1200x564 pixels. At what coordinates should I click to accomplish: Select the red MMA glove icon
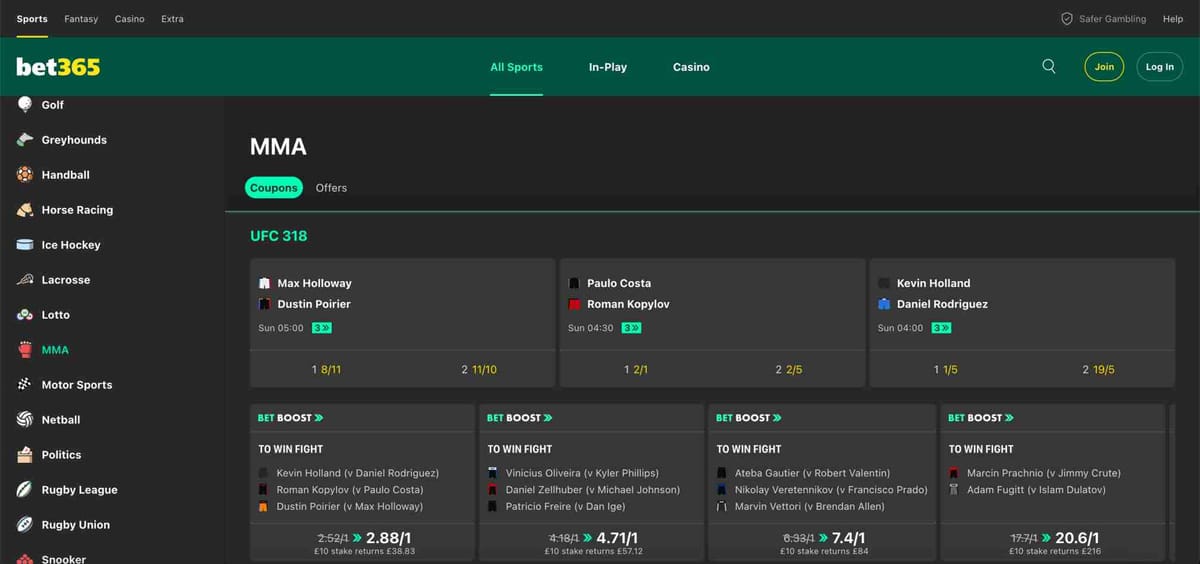tap(25, 350)
